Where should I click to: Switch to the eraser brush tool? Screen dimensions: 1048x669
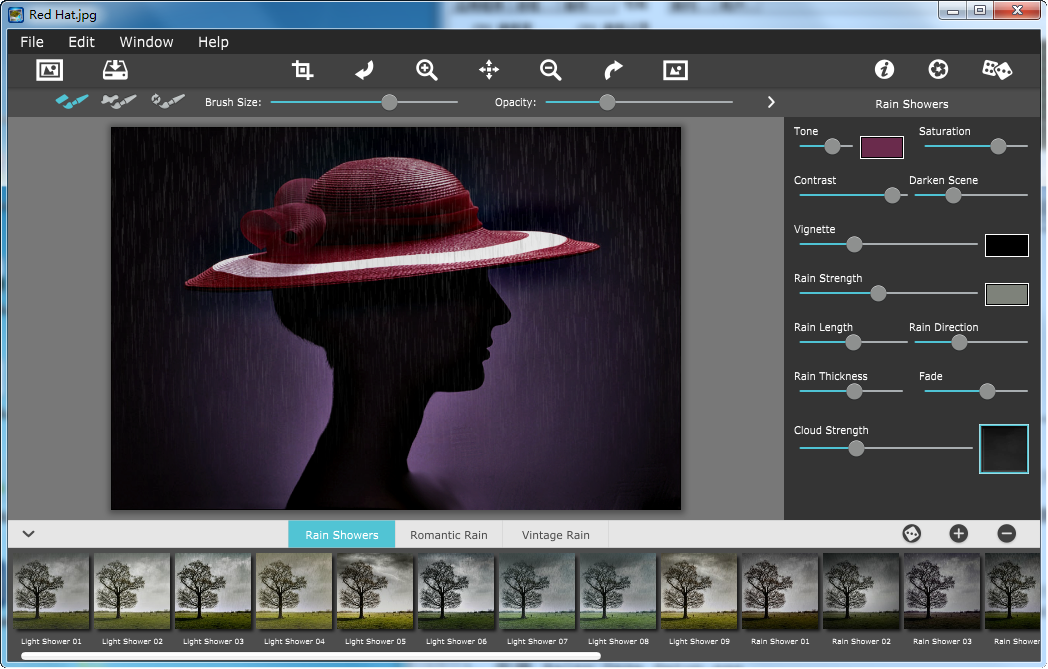[119, 101]
